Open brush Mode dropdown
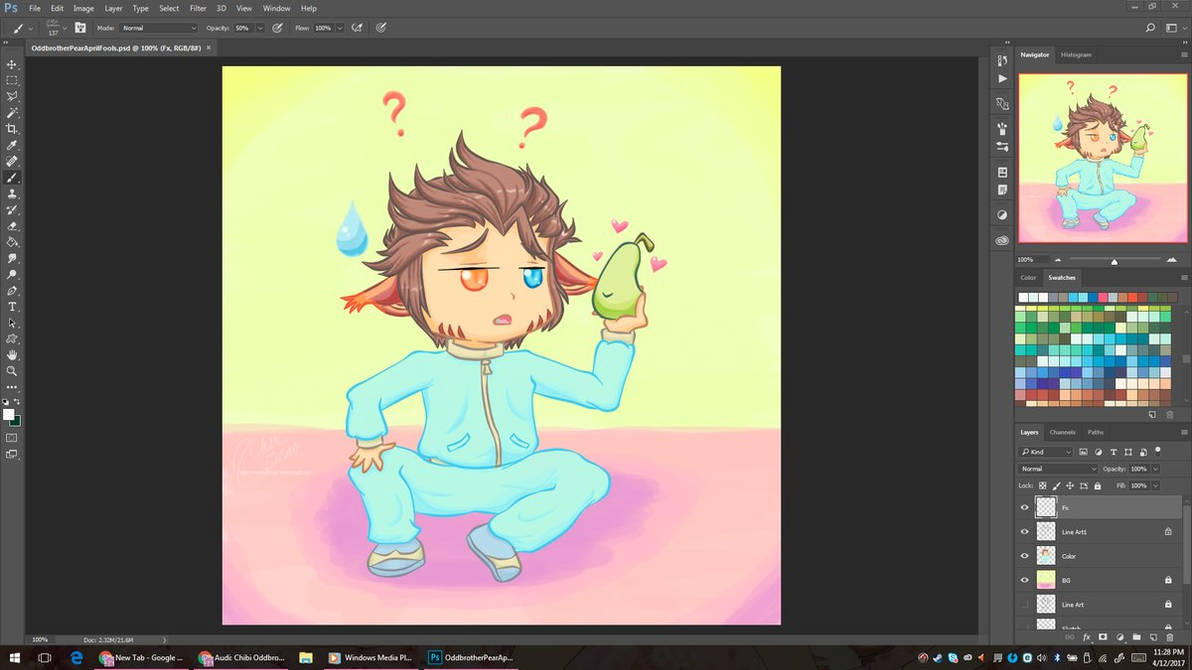Viewport: 1192px width, 670px height. (158, 28)
